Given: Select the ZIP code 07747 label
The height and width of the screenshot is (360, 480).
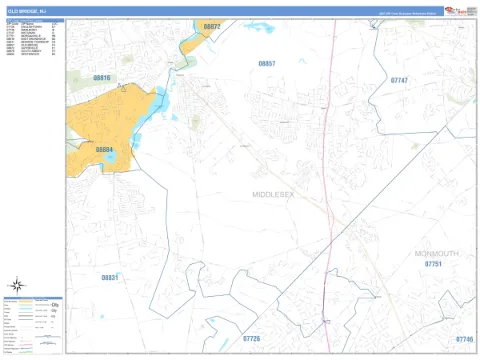Looking at the screenshot, I should tap(399, 80).
